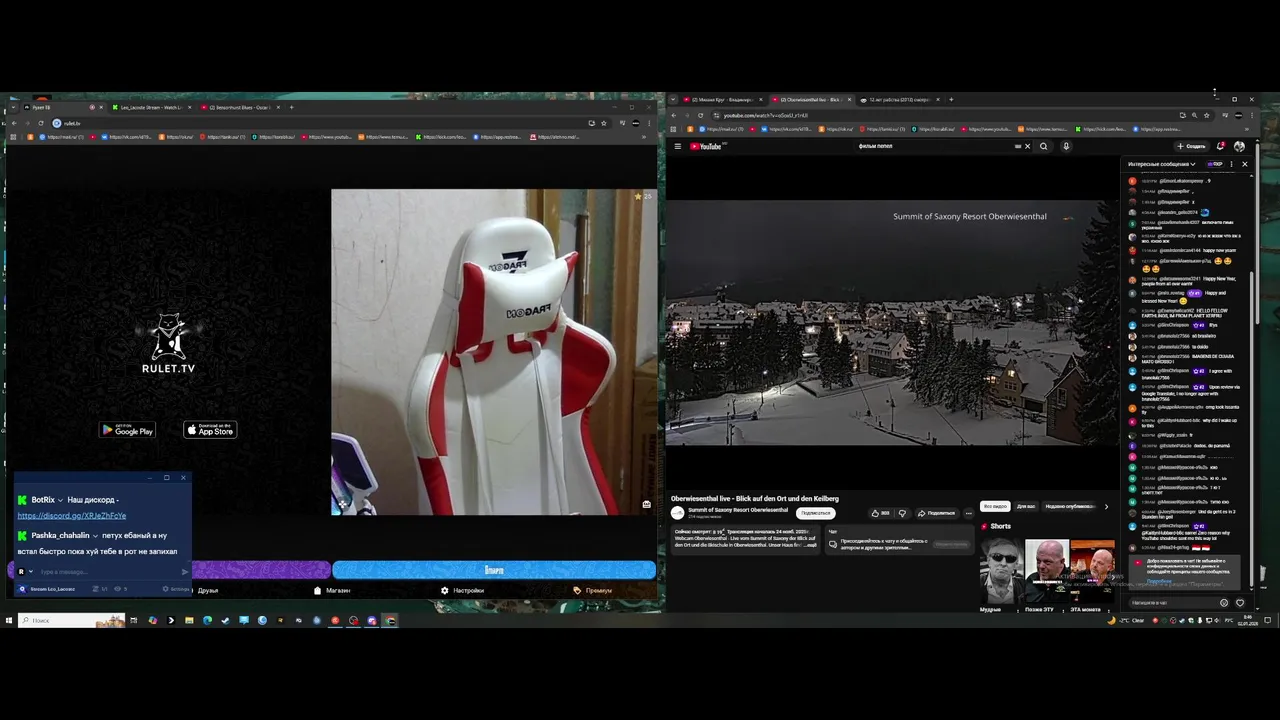Open new tab in rulet.tv window
Viewport: 1280px width, 720px height.
(291, 107)
